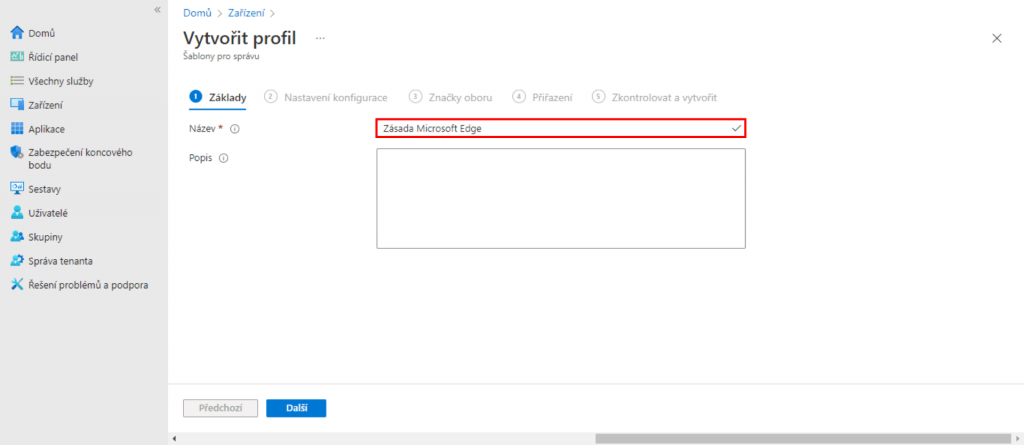Open the Zařízení devices icon

(16, 105)
